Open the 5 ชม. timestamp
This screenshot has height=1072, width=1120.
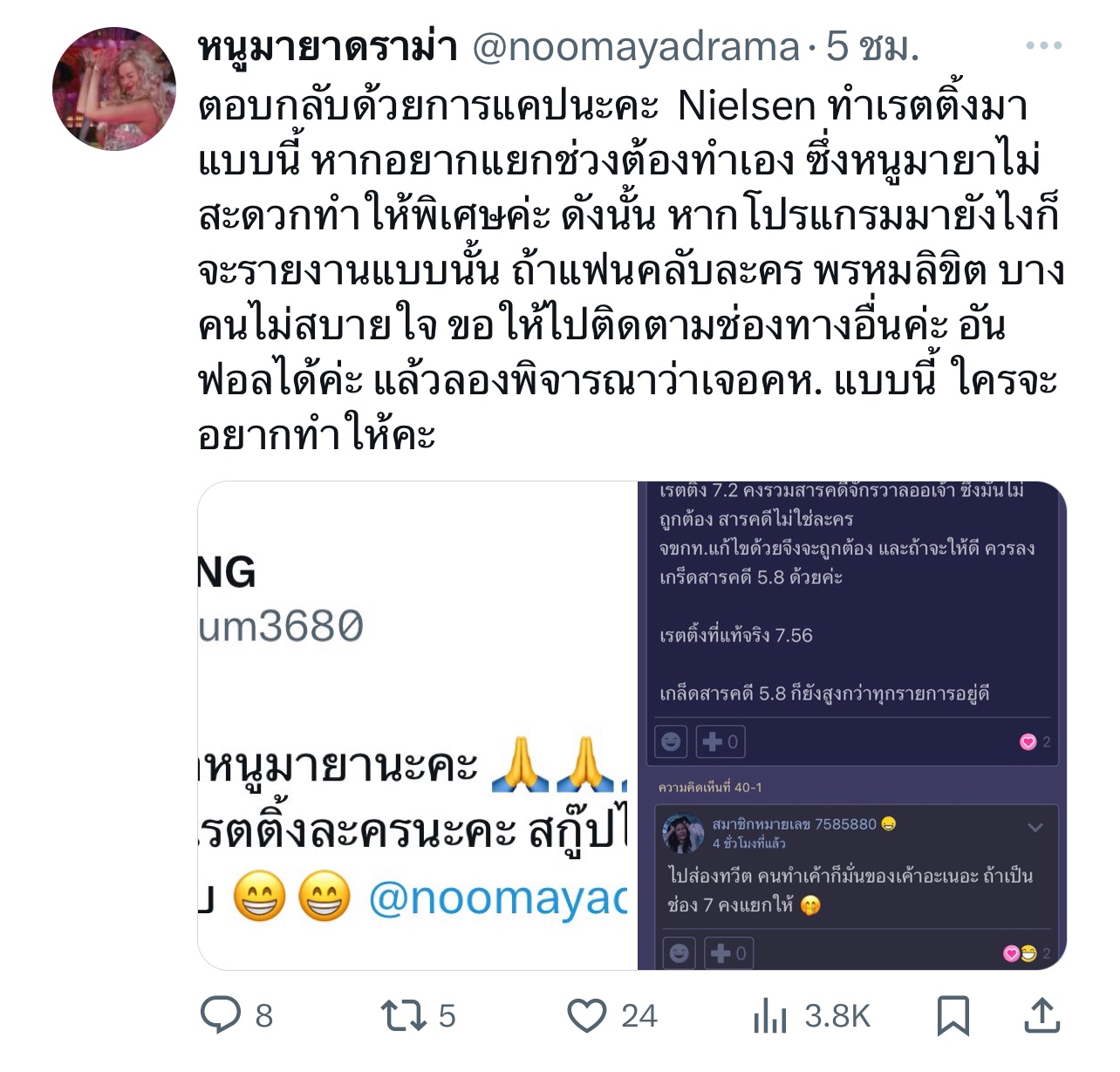(872, 47)
